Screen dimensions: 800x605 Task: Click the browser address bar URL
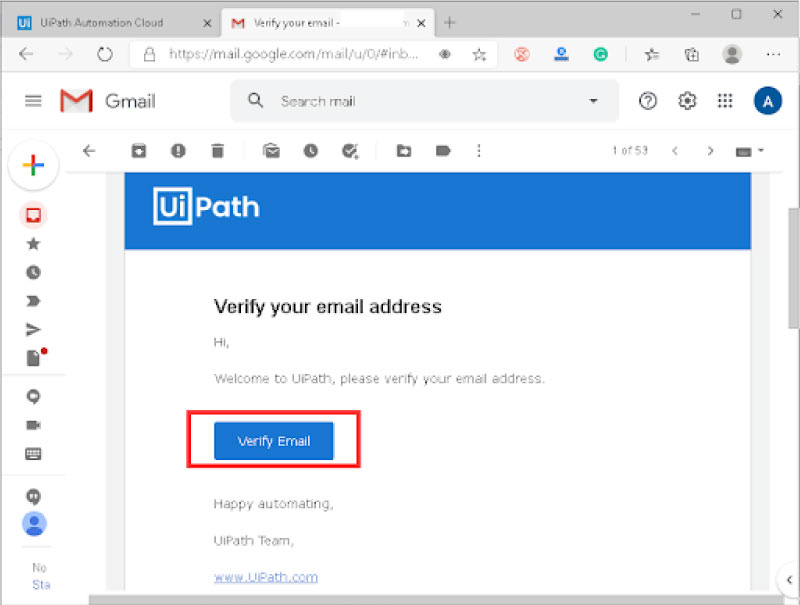pos(293,54)
